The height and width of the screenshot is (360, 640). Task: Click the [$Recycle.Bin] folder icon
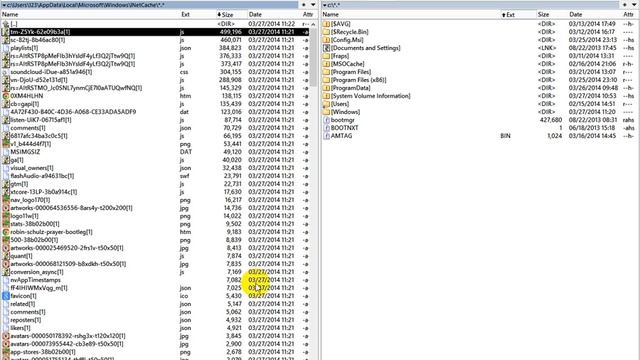tap(326, 32)
